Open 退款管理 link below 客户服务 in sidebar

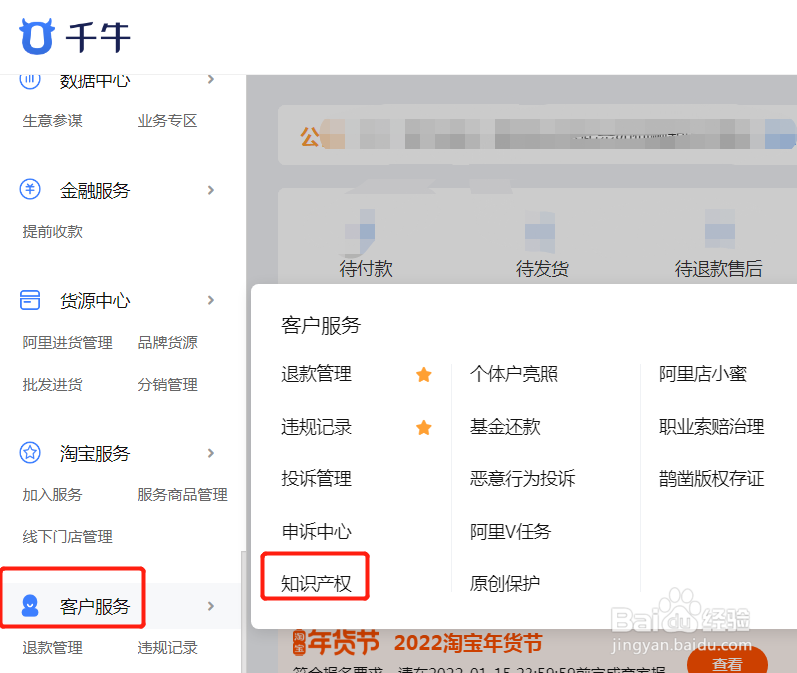click(x=52, y=648)
